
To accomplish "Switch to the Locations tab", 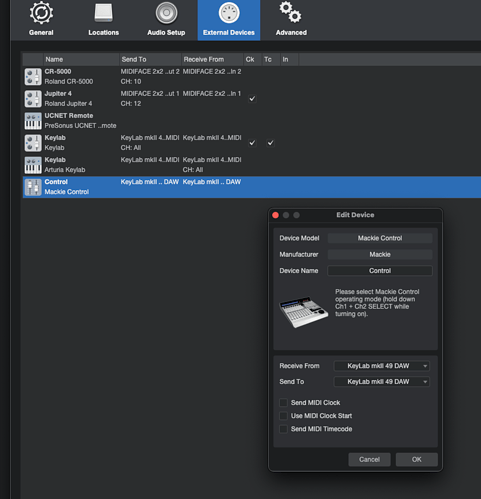I will tap(103, 19).
